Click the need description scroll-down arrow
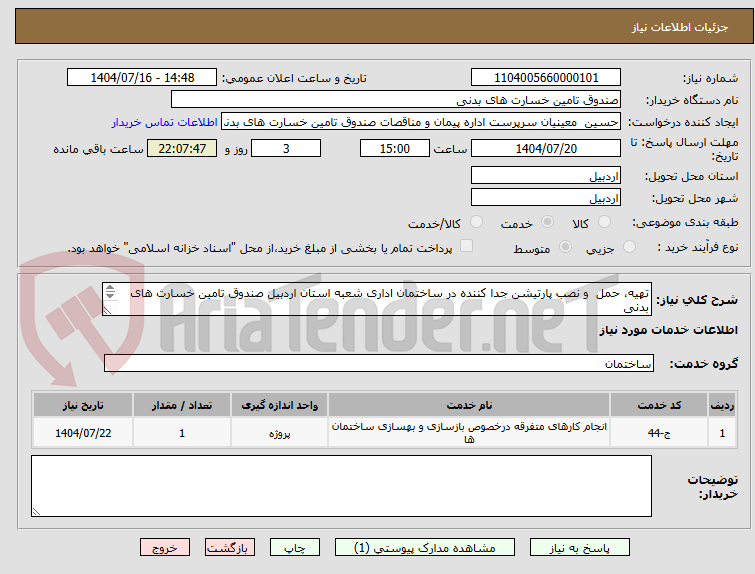 (x=110, y=295)
